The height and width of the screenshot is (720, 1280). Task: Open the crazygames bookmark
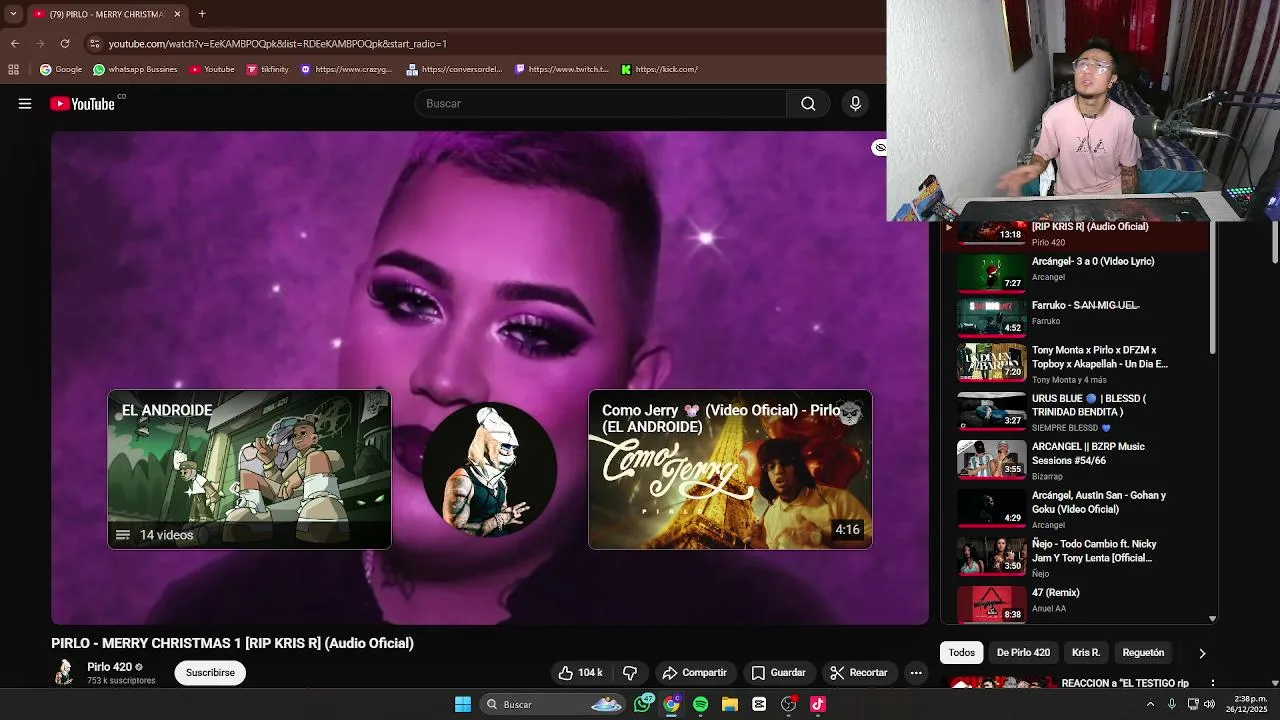(x=346, y=69)
